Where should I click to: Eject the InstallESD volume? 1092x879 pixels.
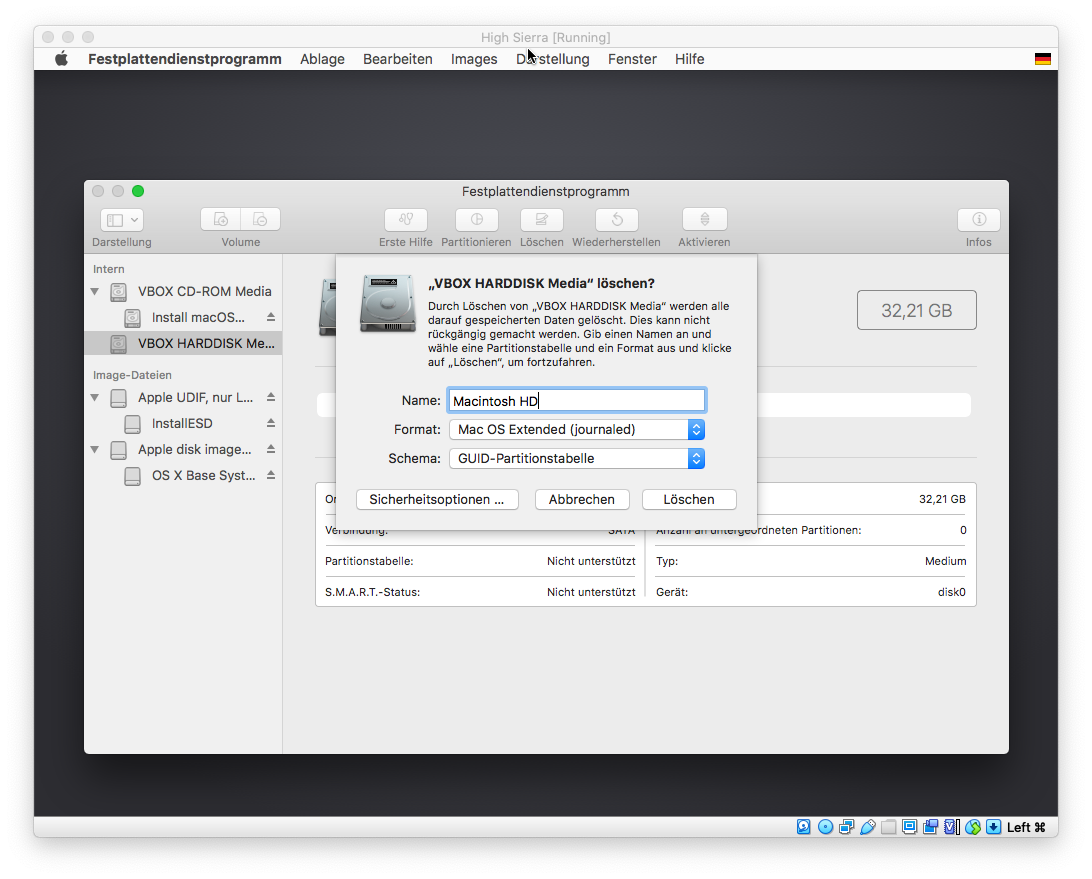[x=270, y=423]
